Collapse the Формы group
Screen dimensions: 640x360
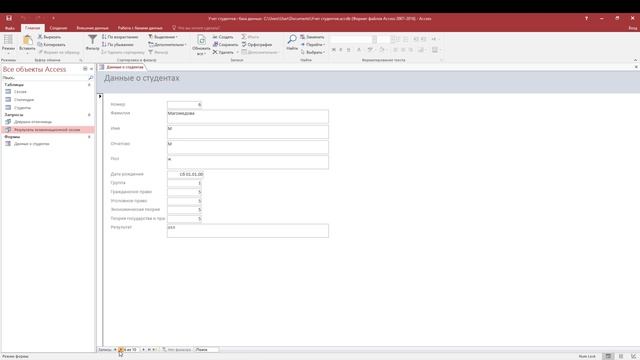pos(89,137)
